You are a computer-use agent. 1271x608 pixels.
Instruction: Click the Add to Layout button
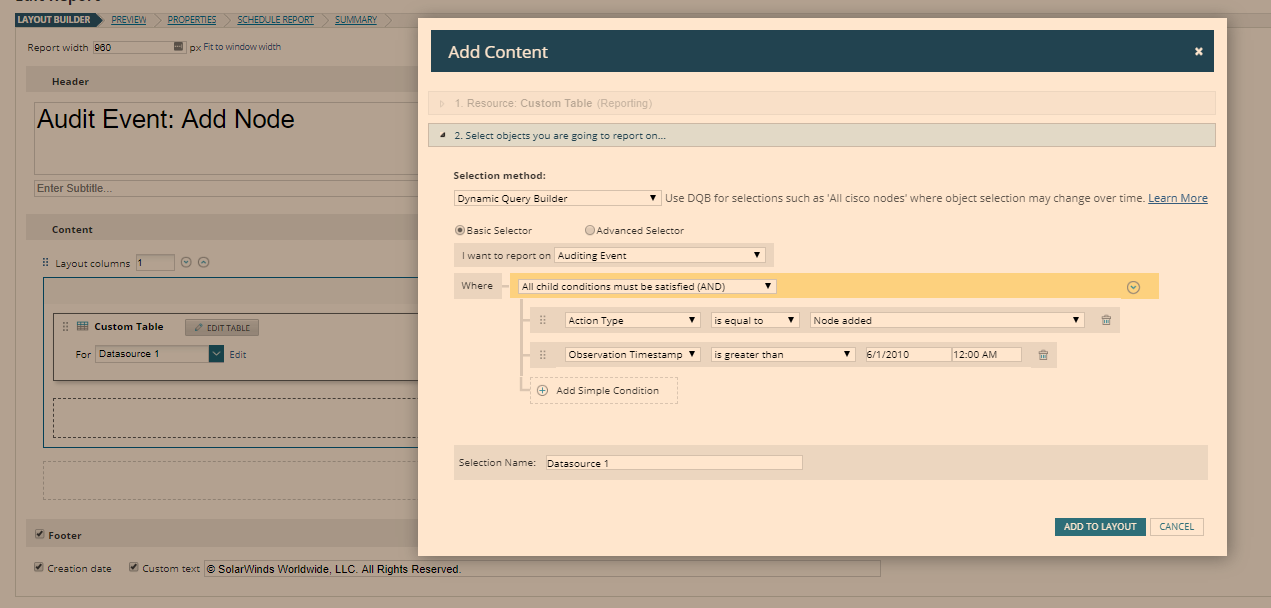[1100, 527]
